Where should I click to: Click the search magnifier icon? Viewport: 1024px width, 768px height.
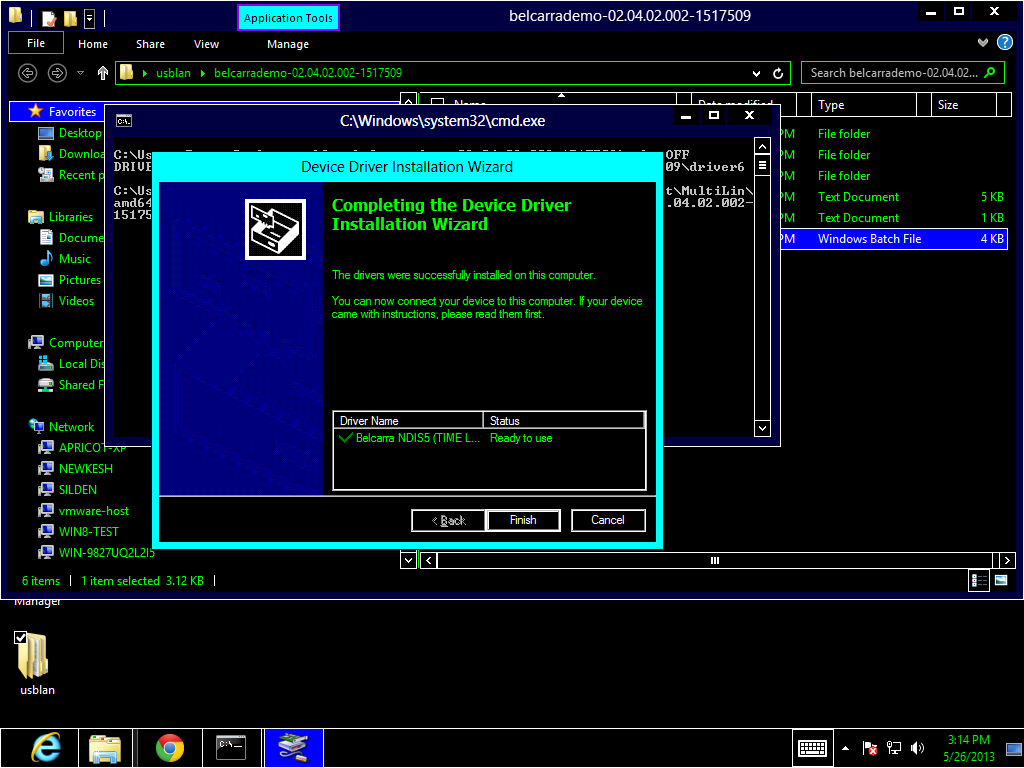(x=990, y=72)
